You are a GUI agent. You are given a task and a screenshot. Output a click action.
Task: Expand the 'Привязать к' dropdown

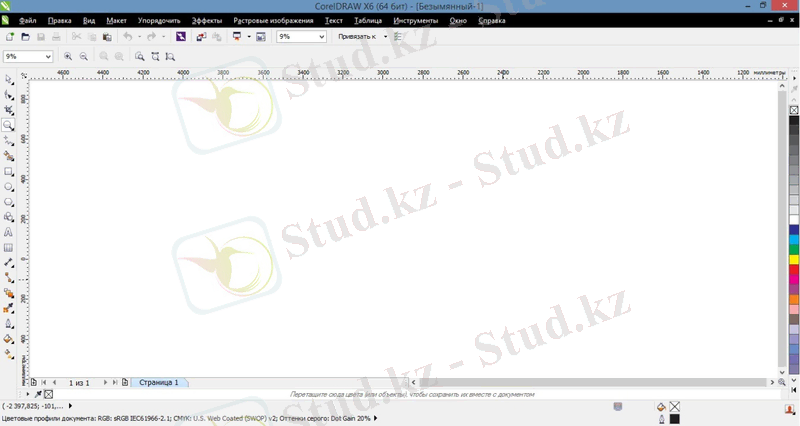pos(385,37)
